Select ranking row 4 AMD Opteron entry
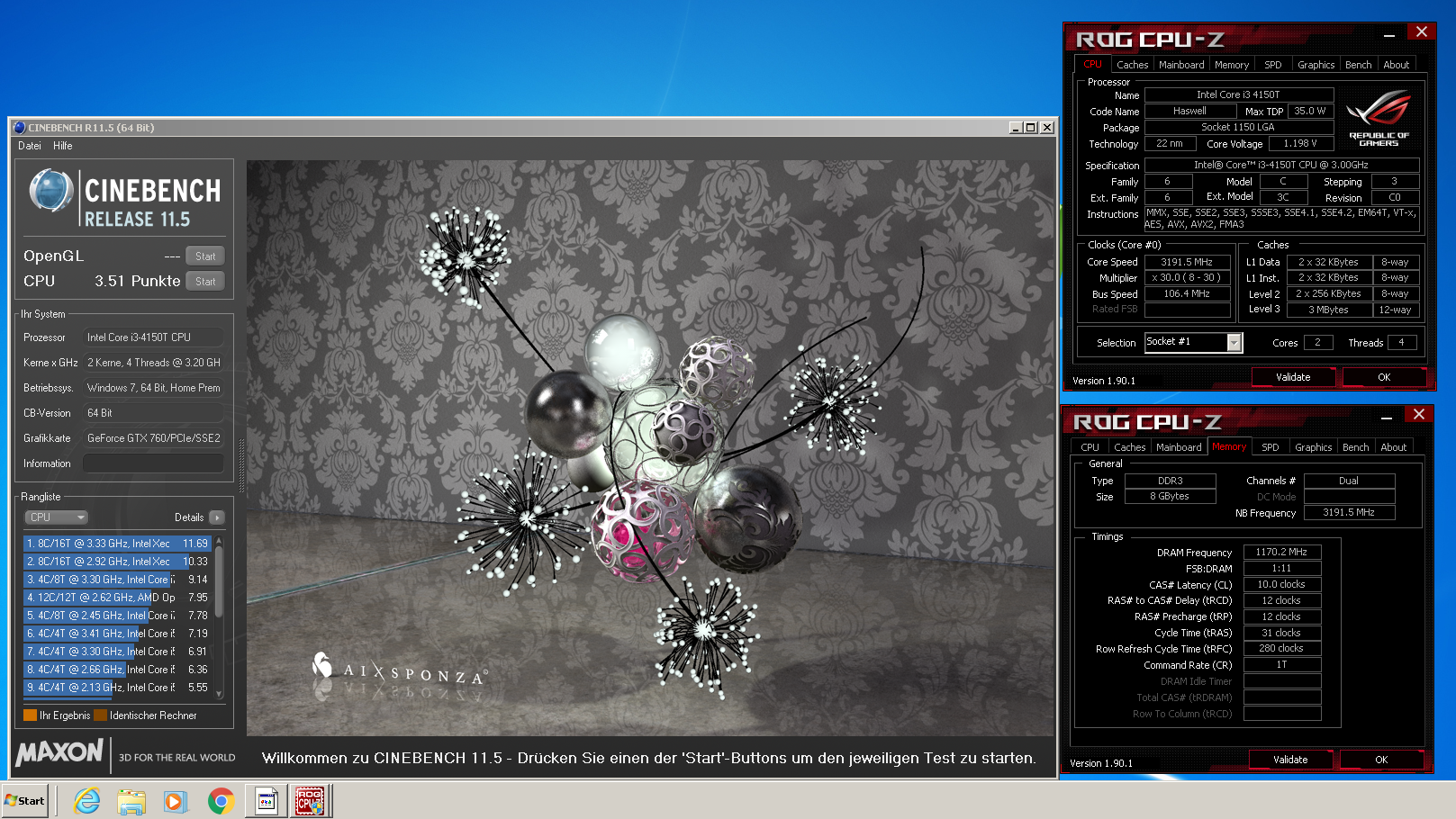The height and width of the screenshot is (819, 1456). click(117, 598)
